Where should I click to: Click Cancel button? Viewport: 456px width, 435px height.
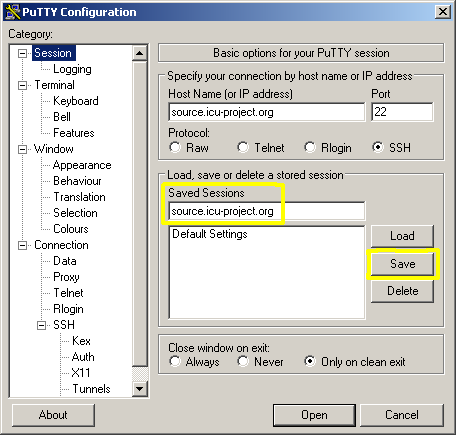coord(402,415)
